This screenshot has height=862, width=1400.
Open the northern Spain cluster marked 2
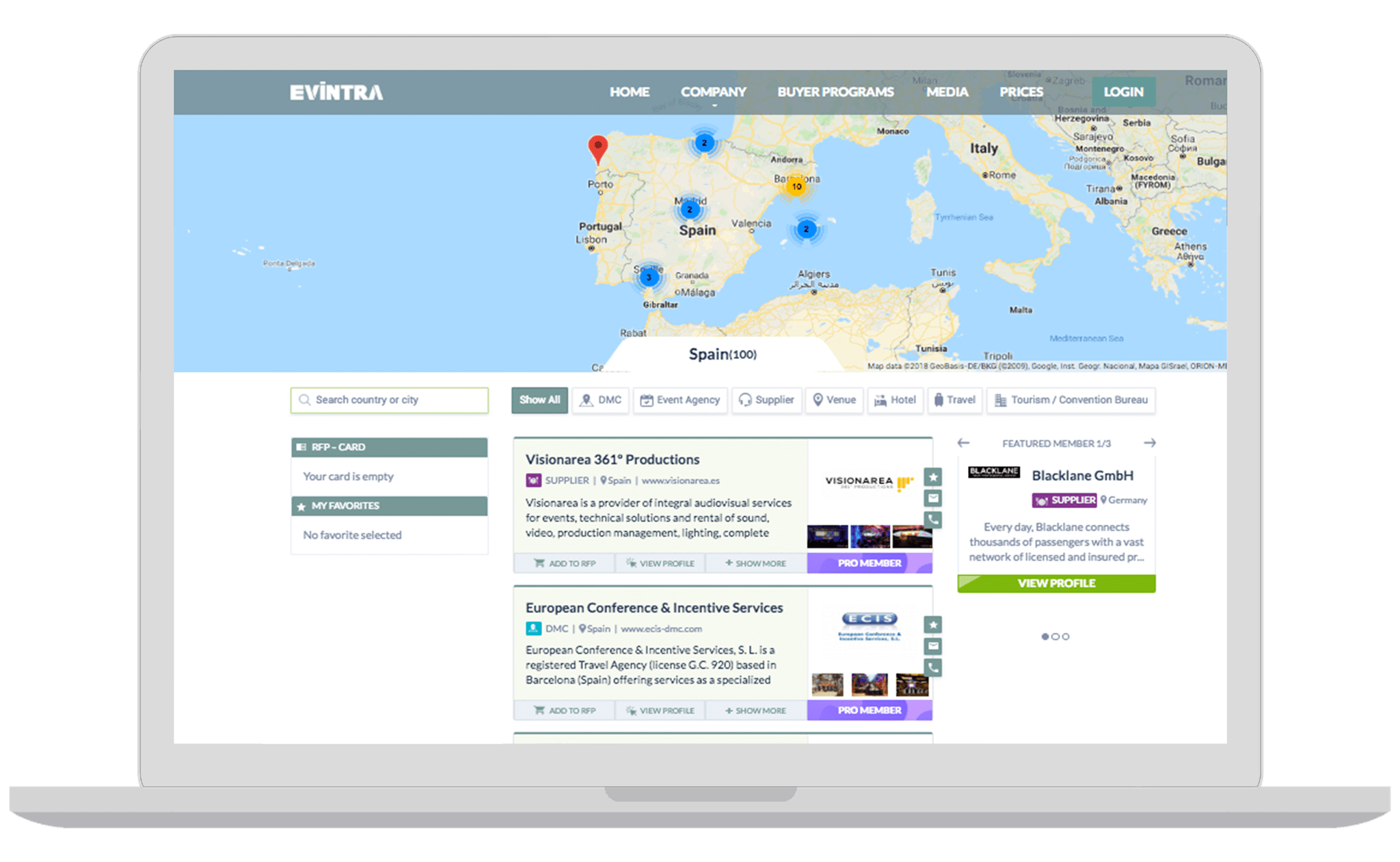(x=704, y=143)
